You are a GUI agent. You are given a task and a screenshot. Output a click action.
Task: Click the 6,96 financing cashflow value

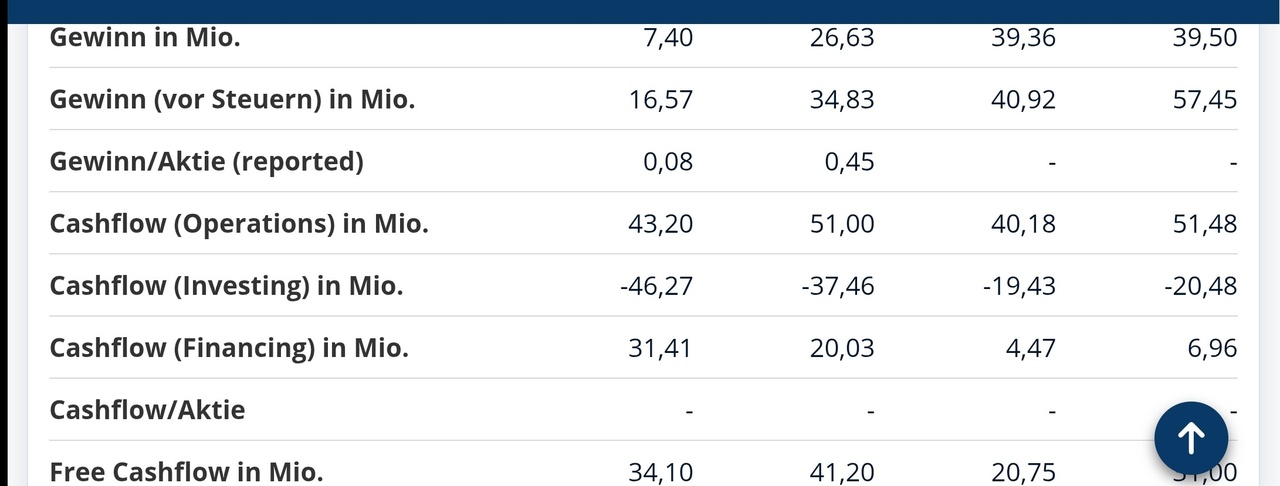tap(1213, 348)
